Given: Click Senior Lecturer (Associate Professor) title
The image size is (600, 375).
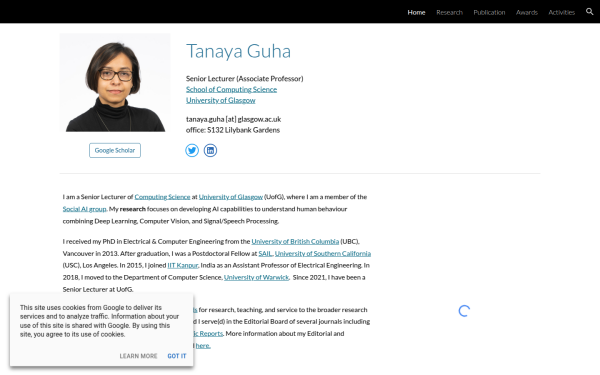Looking at the screenshot, I should (245, 78).
